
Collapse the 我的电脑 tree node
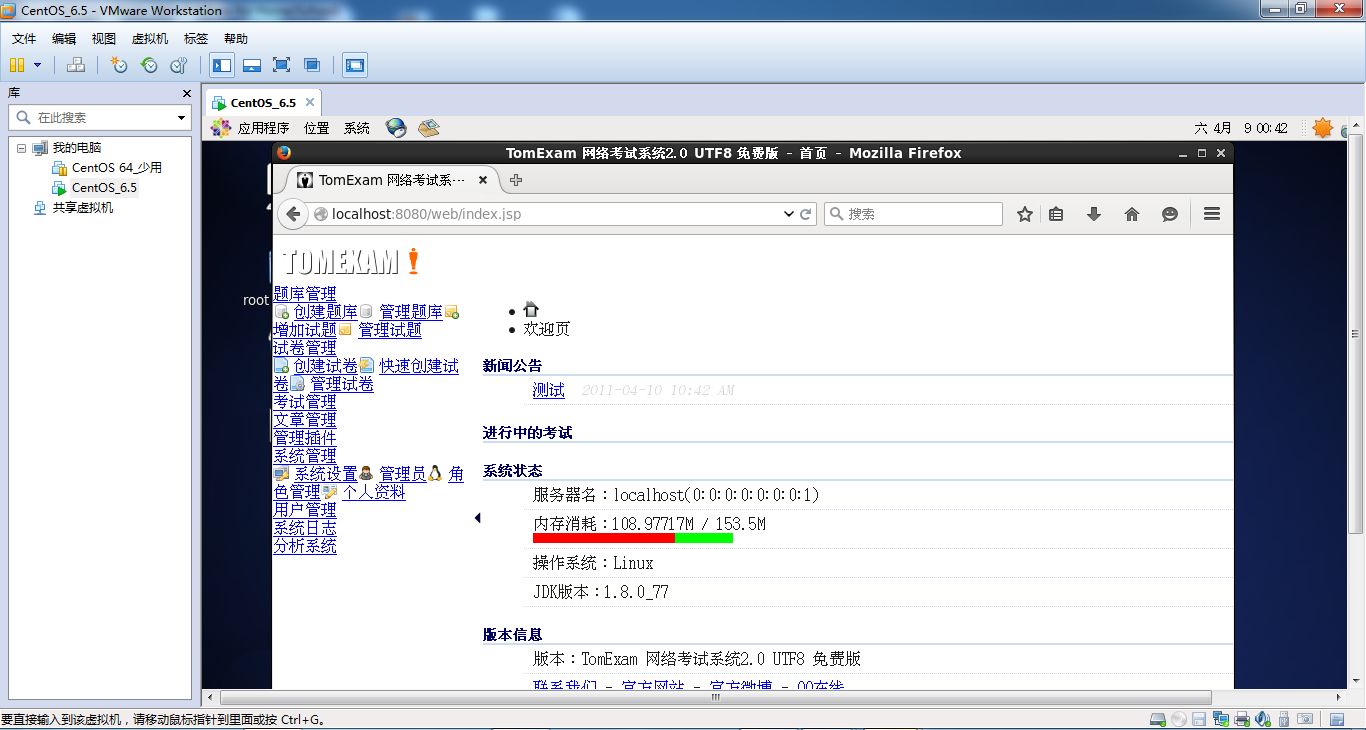coord(21,148)
